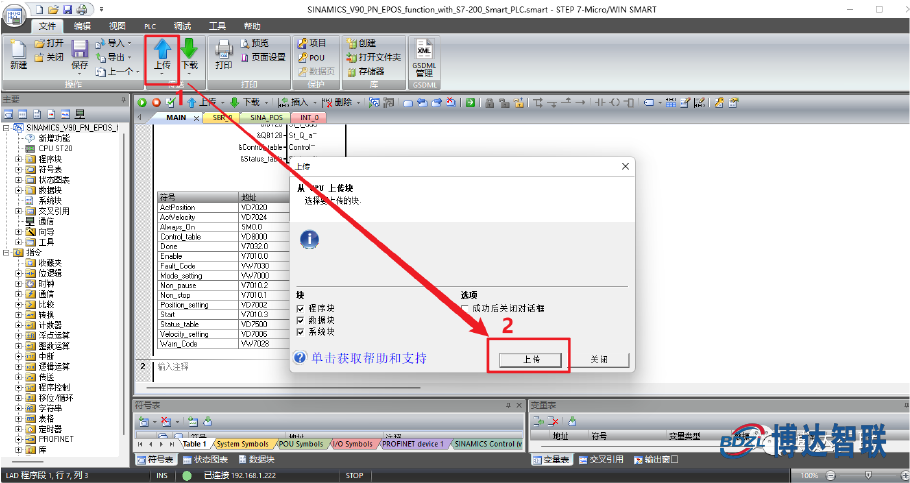Click the compile checkmark icon in the editor toolbar
The height and width of the screenshot is (483, 910).
(x=171, y=102)
